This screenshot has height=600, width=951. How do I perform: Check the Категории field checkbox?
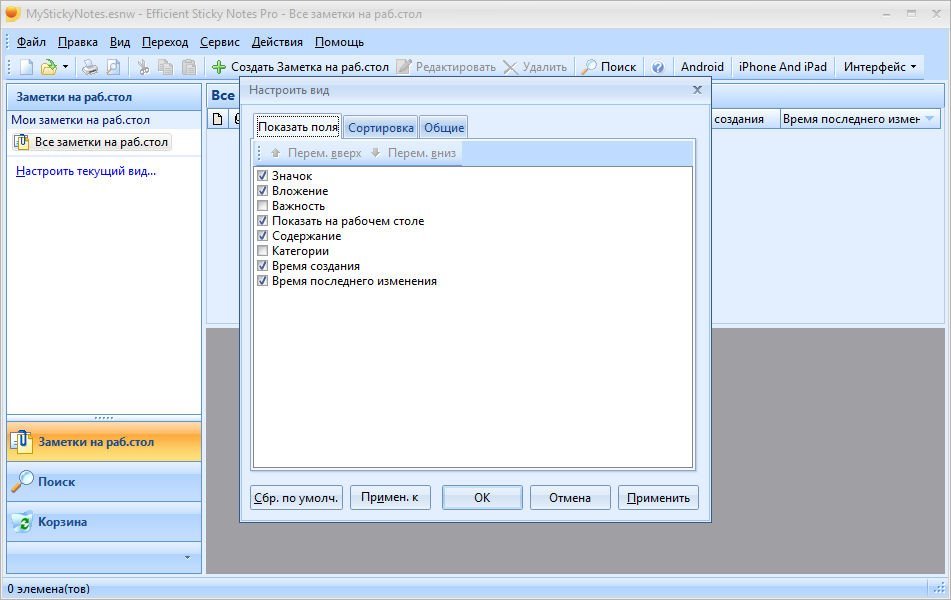click(x=263, y=251)
